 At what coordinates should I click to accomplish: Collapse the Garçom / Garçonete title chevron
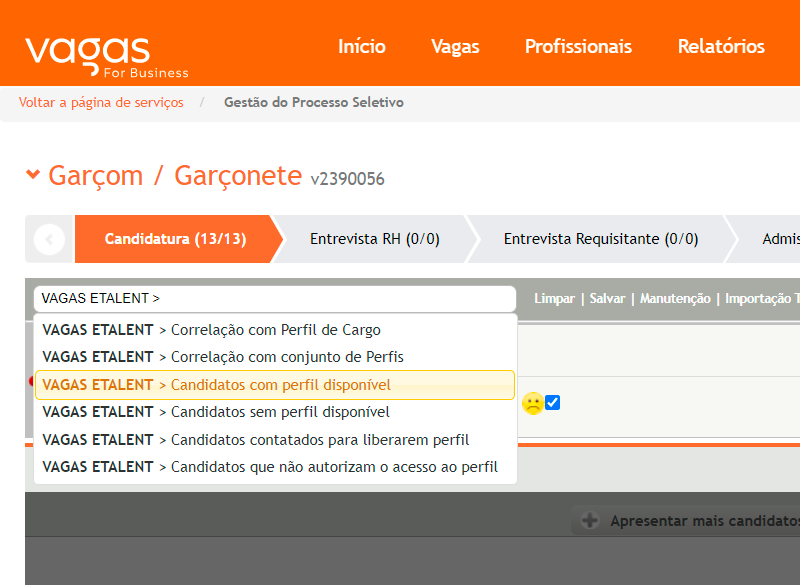[33, 175]
